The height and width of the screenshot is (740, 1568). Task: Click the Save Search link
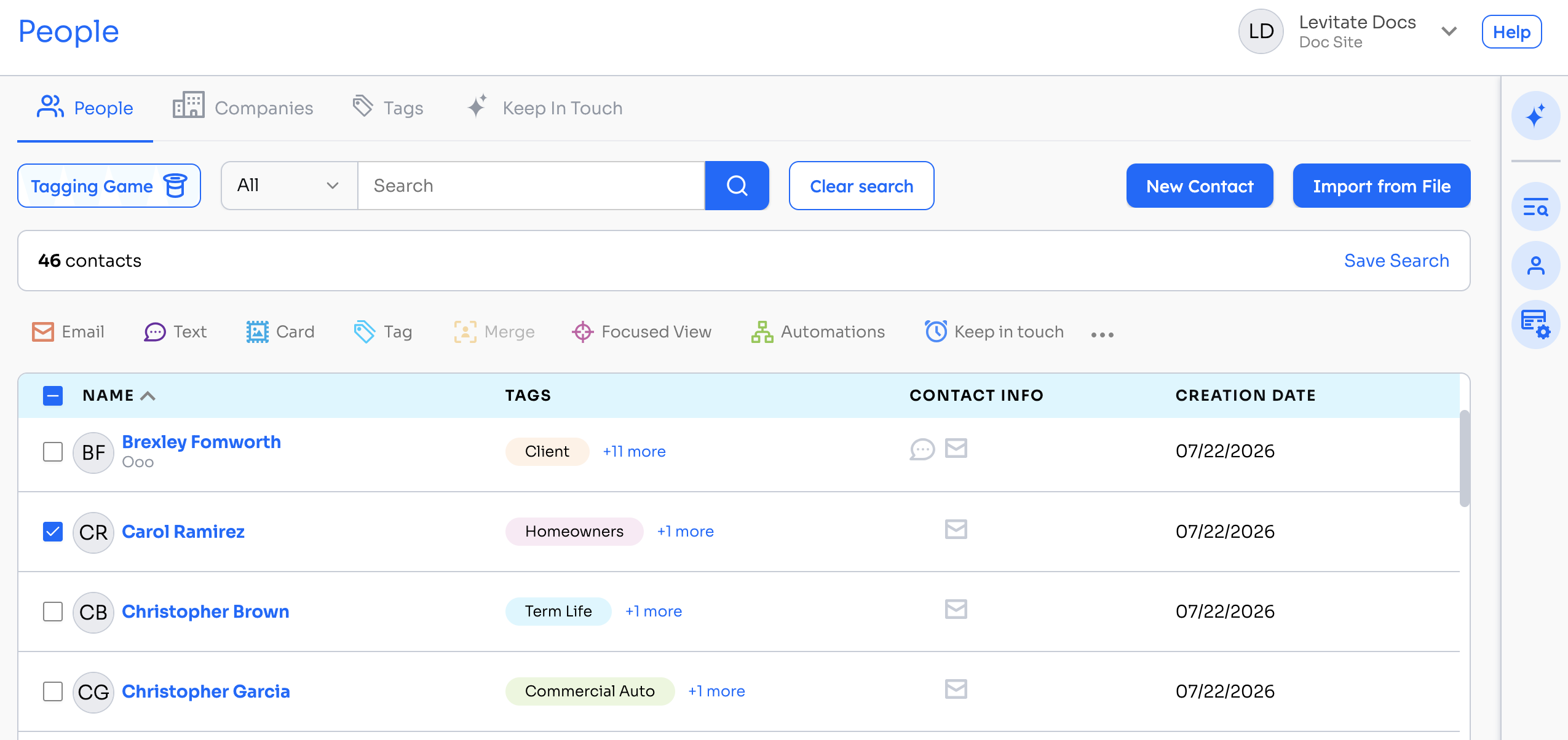pos(1396,261)
